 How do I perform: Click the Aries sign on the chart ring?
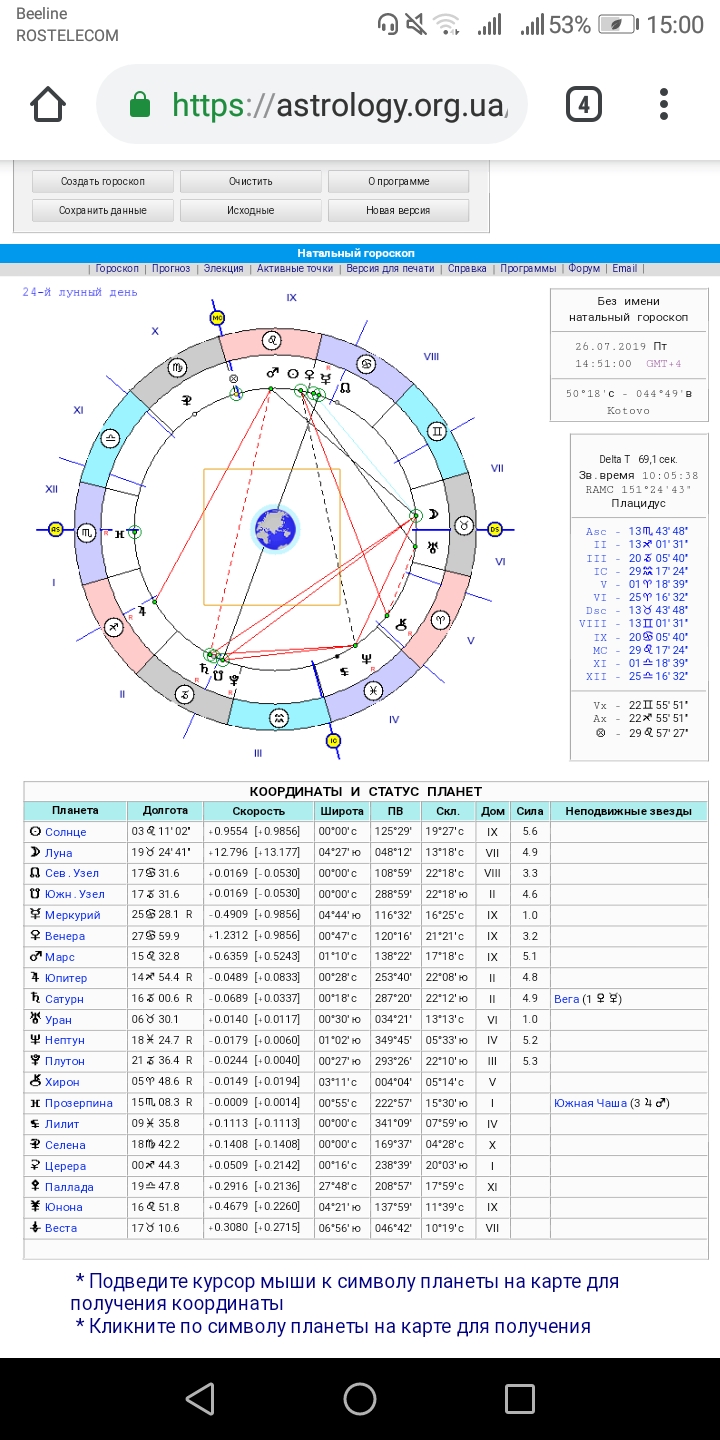click(440, 620)
